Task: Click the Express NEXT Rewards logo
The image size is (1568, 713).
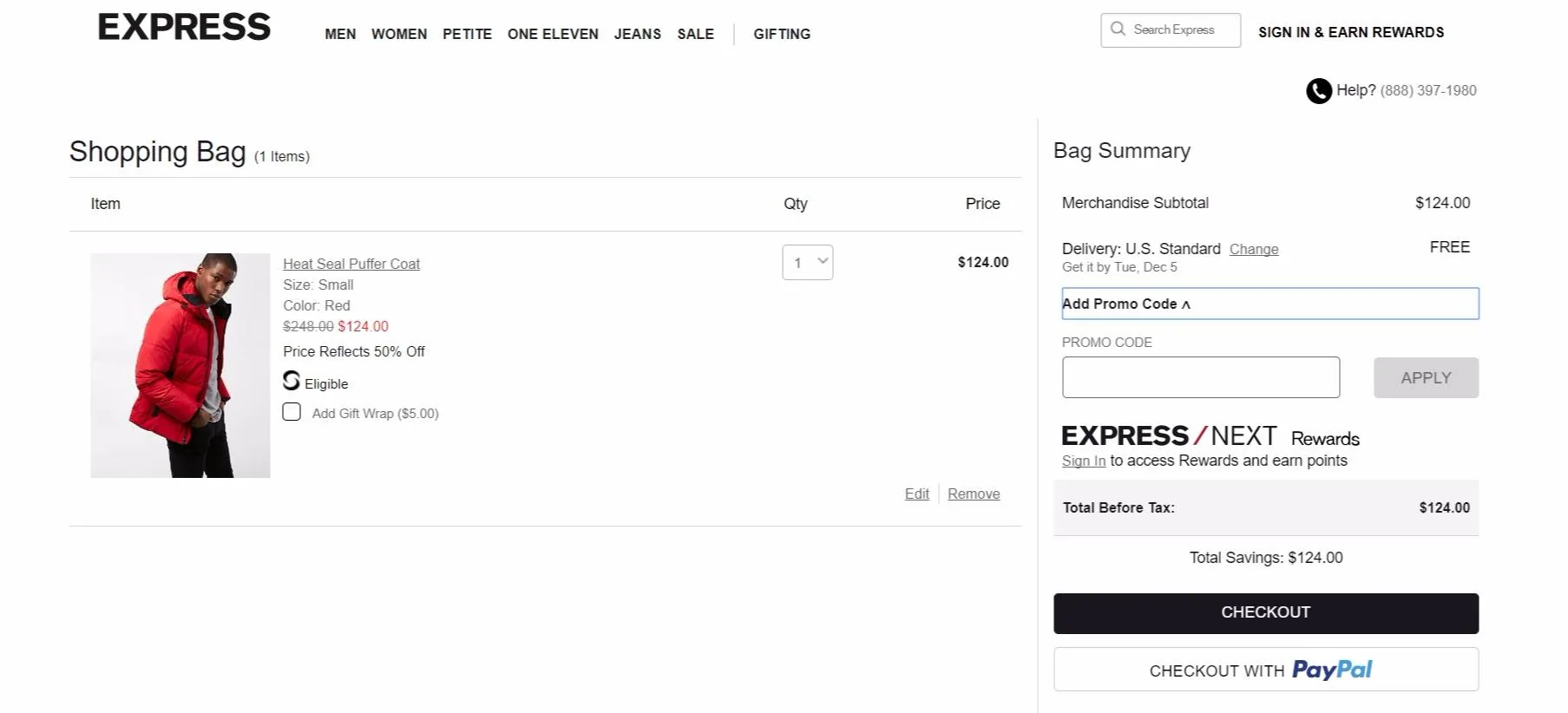Action: click(1210, 435)
